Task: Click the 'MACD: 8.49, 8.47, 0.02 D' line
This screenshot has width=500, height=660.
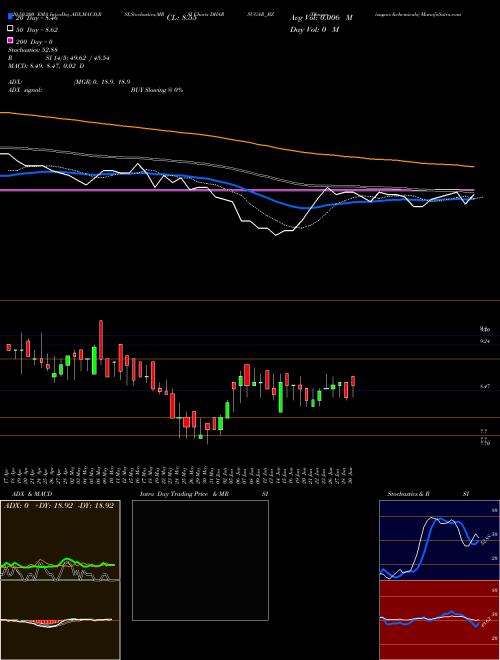Action: 46,66
